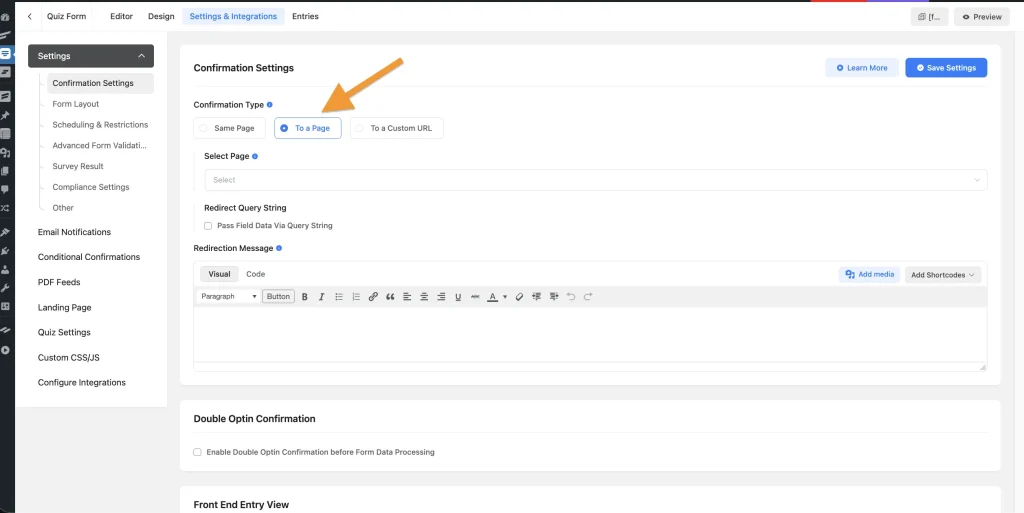Click the clear formatting eraser icon

tap(519, 297)
